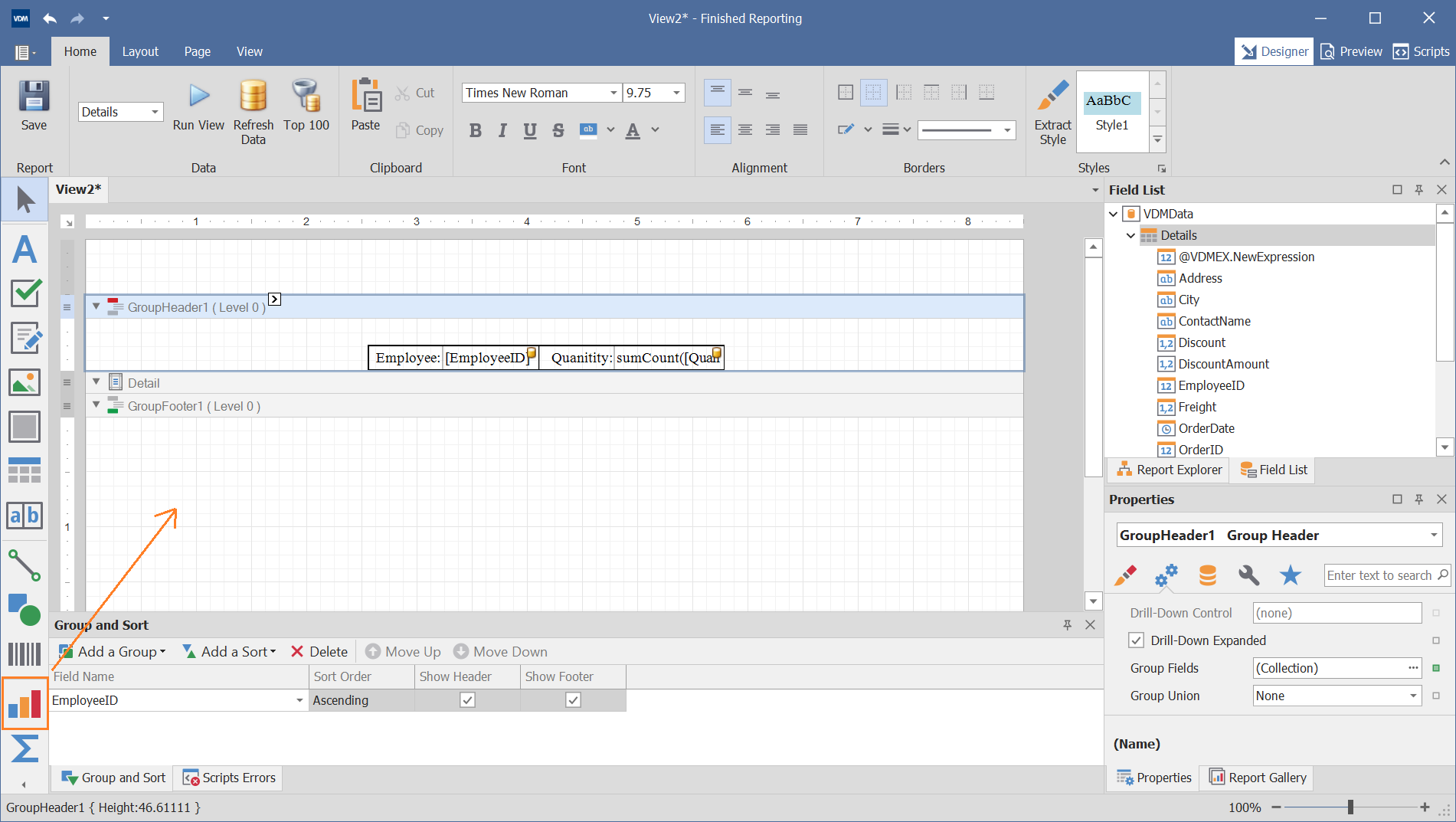The width and height of the screenshot is (1456, 822).
Task: Click Delete in Group and Sort
Action: point(319,652)
